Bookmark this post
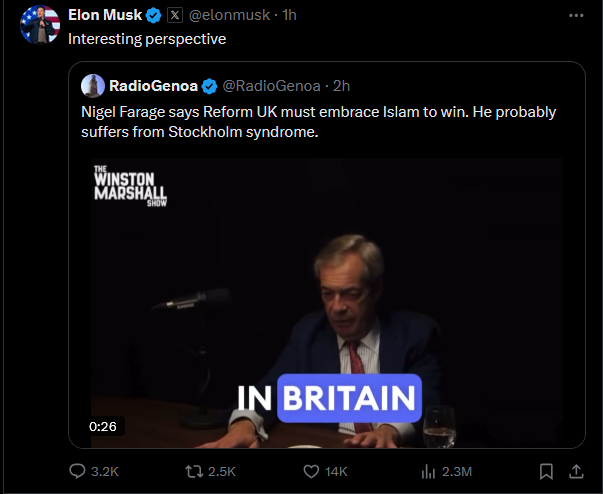Viewport: 603px width, 494px height. tap(546, 471)
